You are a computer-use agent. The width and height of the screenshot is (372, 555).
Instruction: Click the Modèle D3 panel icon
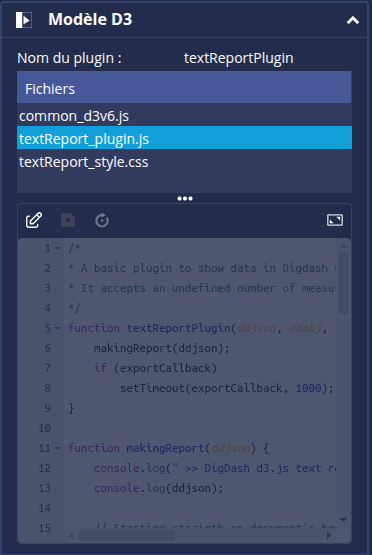(24, 20)
